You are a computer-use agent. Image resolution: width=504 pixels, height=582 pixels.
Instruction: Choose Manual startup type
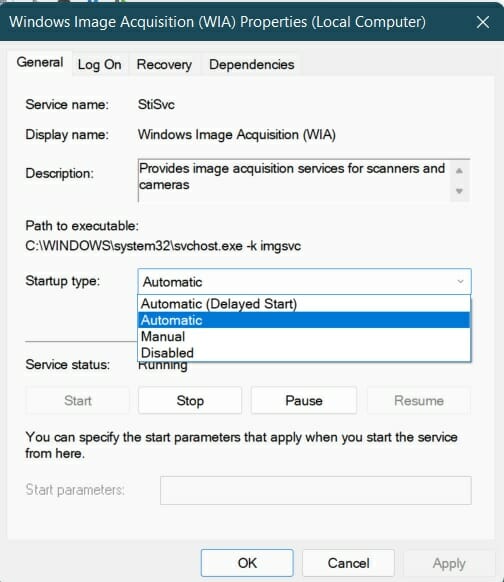click(x=304, y=336)
